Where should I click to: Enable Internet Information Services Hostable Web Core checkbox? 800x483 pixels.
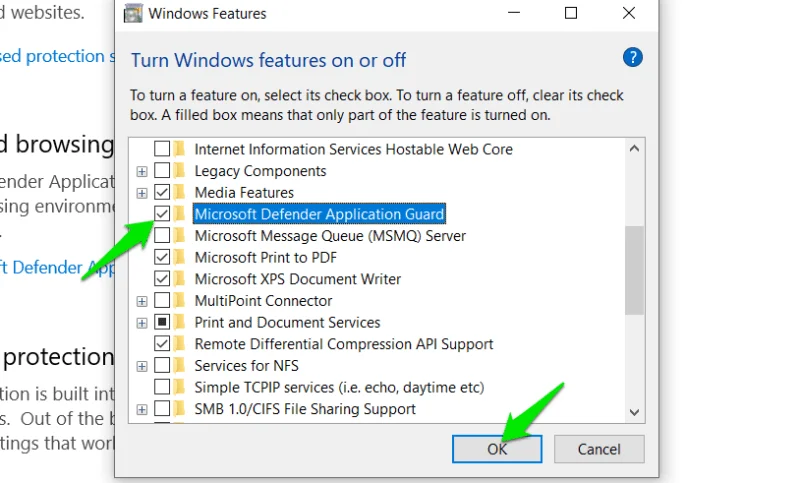[162, 149]
